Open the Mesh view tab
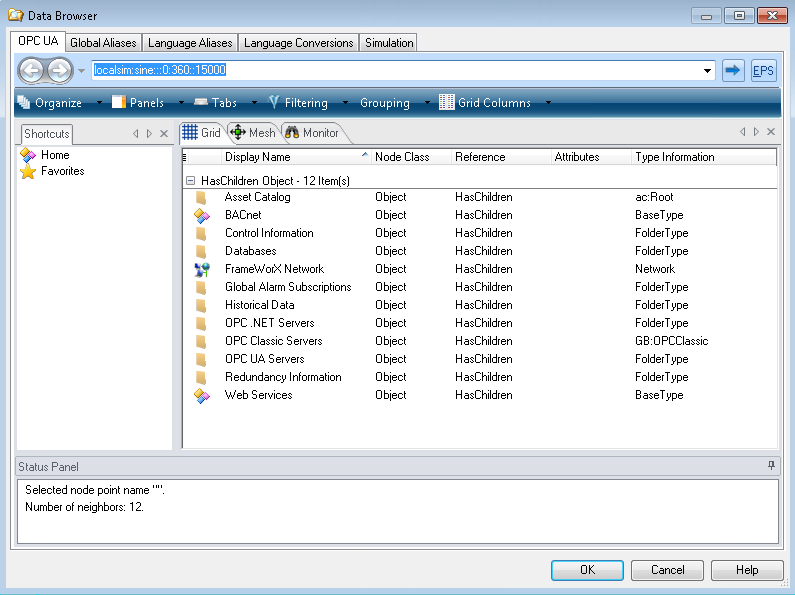 pos(253,133)
